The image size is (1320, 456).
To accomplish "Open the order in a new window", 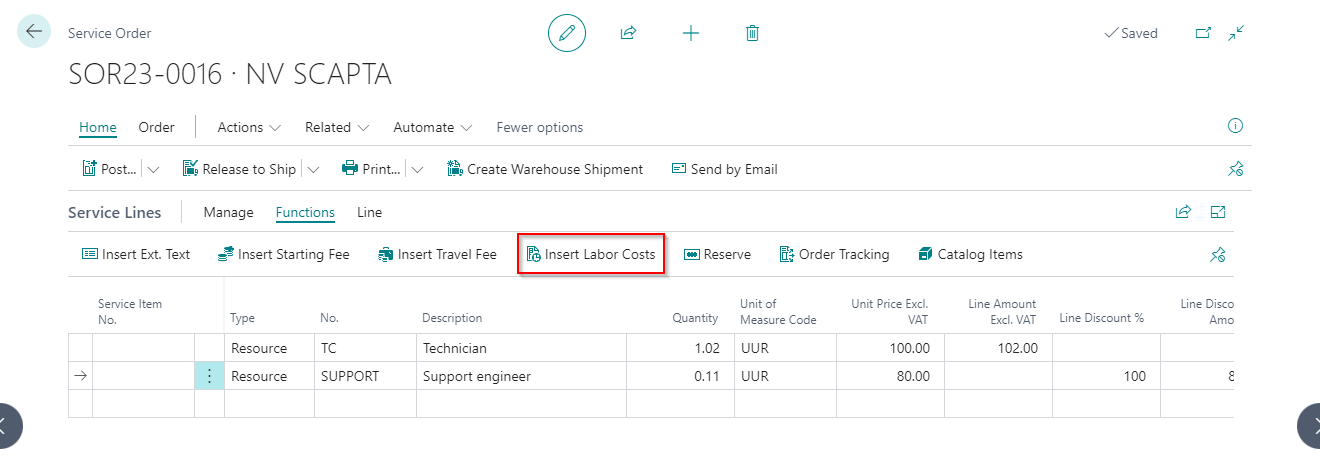I will click(1203, 33).
